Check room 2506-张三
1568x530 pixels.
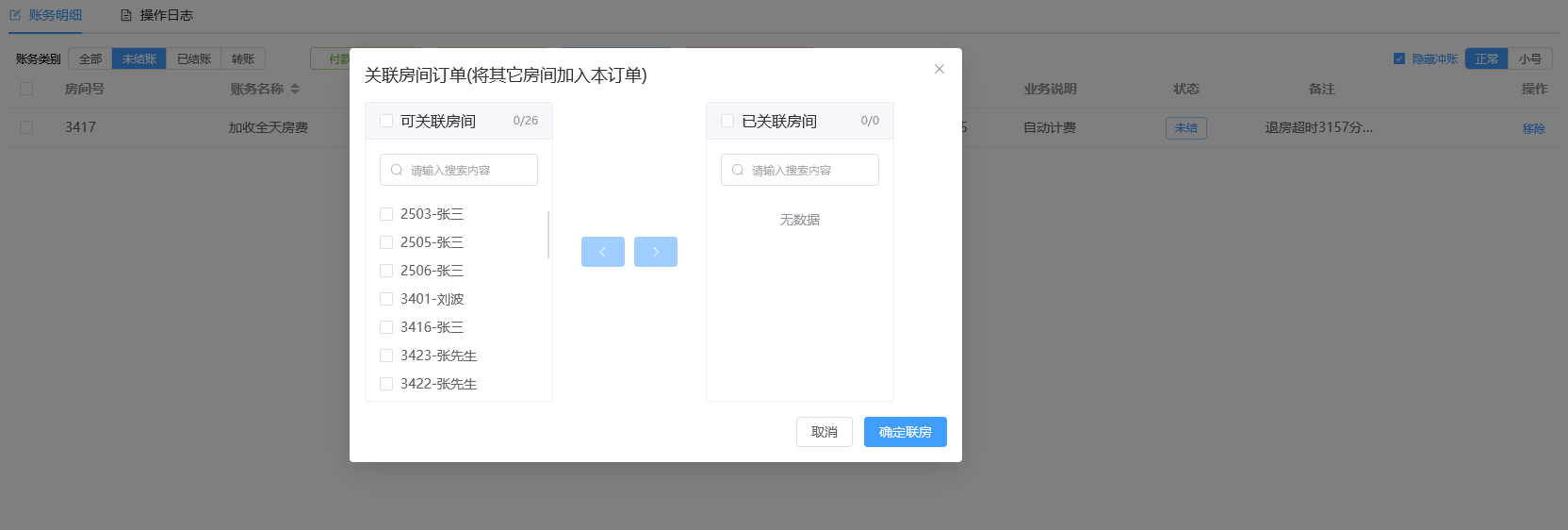386,271
